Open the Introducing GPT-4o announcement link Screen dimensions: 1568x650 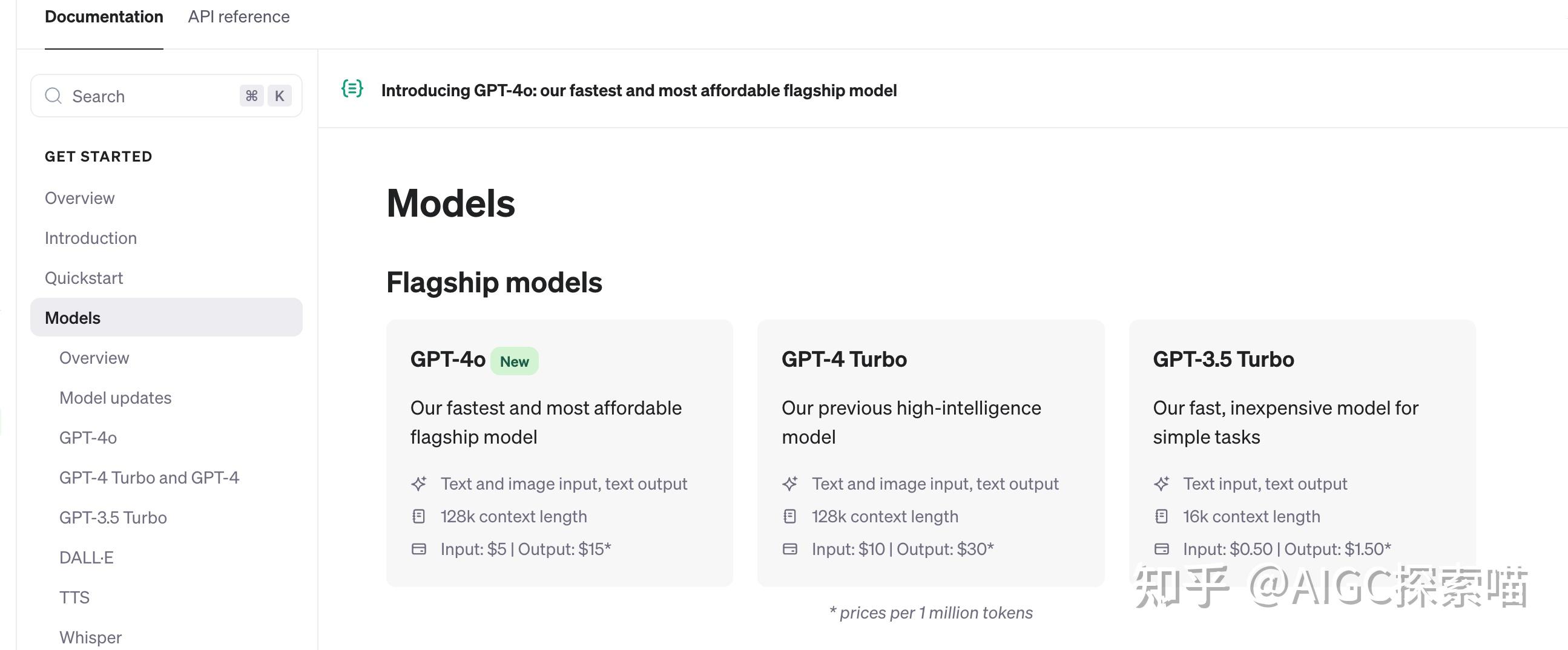pyautogui.click(x=639, y=90)
